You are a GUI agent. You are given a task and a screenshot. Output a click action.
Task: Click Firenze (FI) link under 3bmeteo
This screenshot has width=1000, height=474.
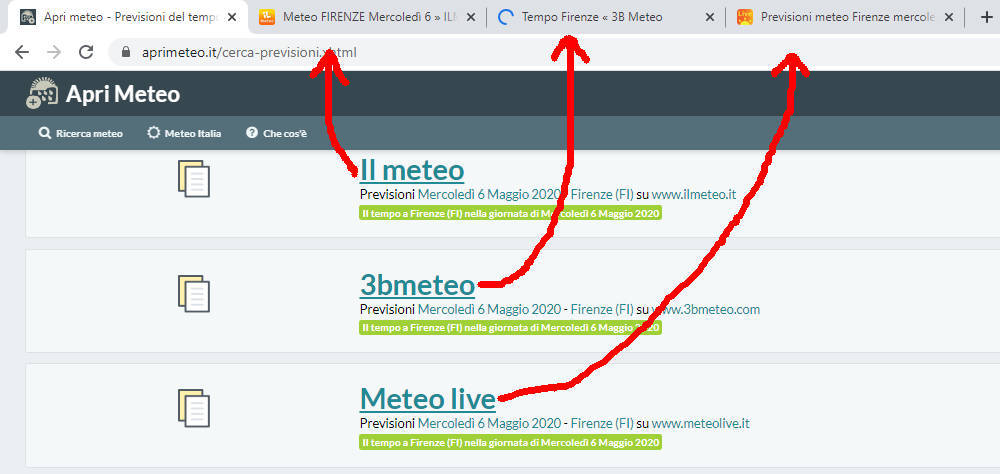[x=602, y=309]
